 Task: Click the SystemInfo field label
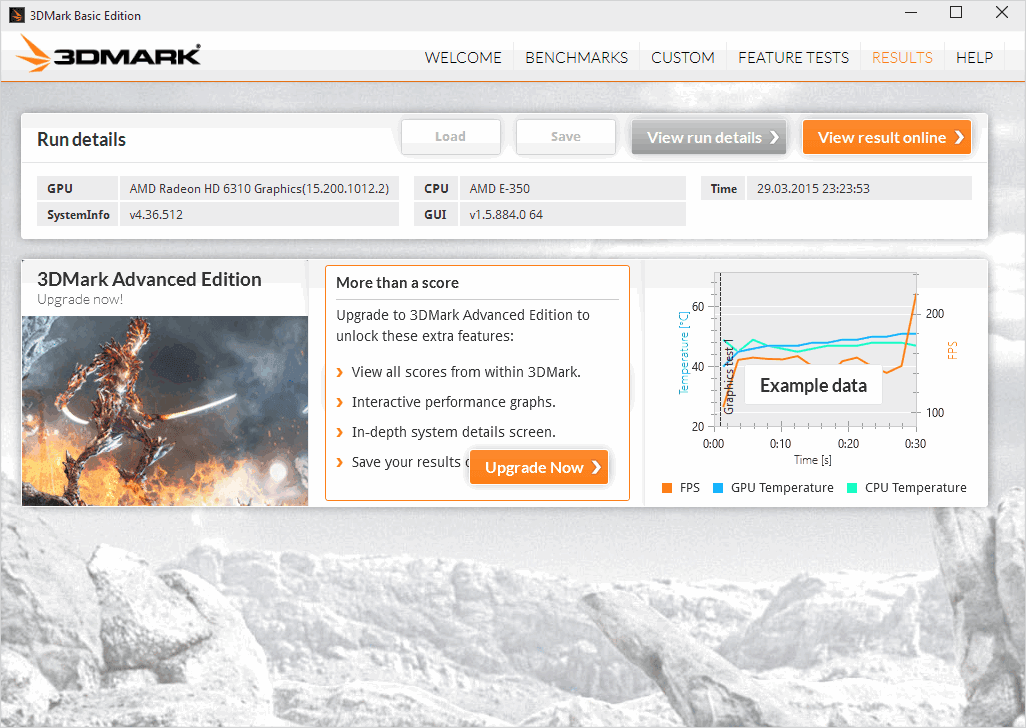78,215
